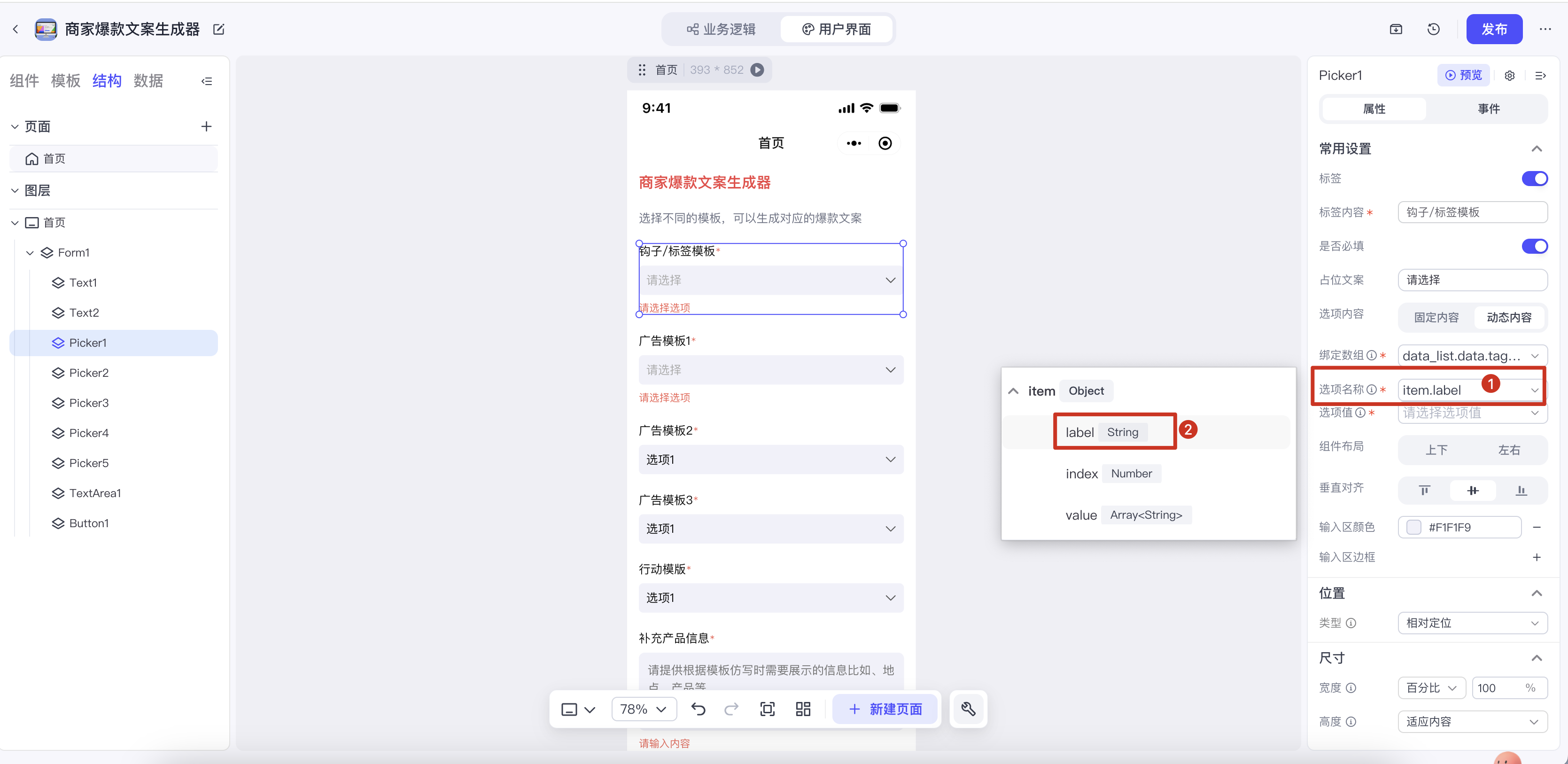
Task: Click the version history clock icon
Action: 1433,29
